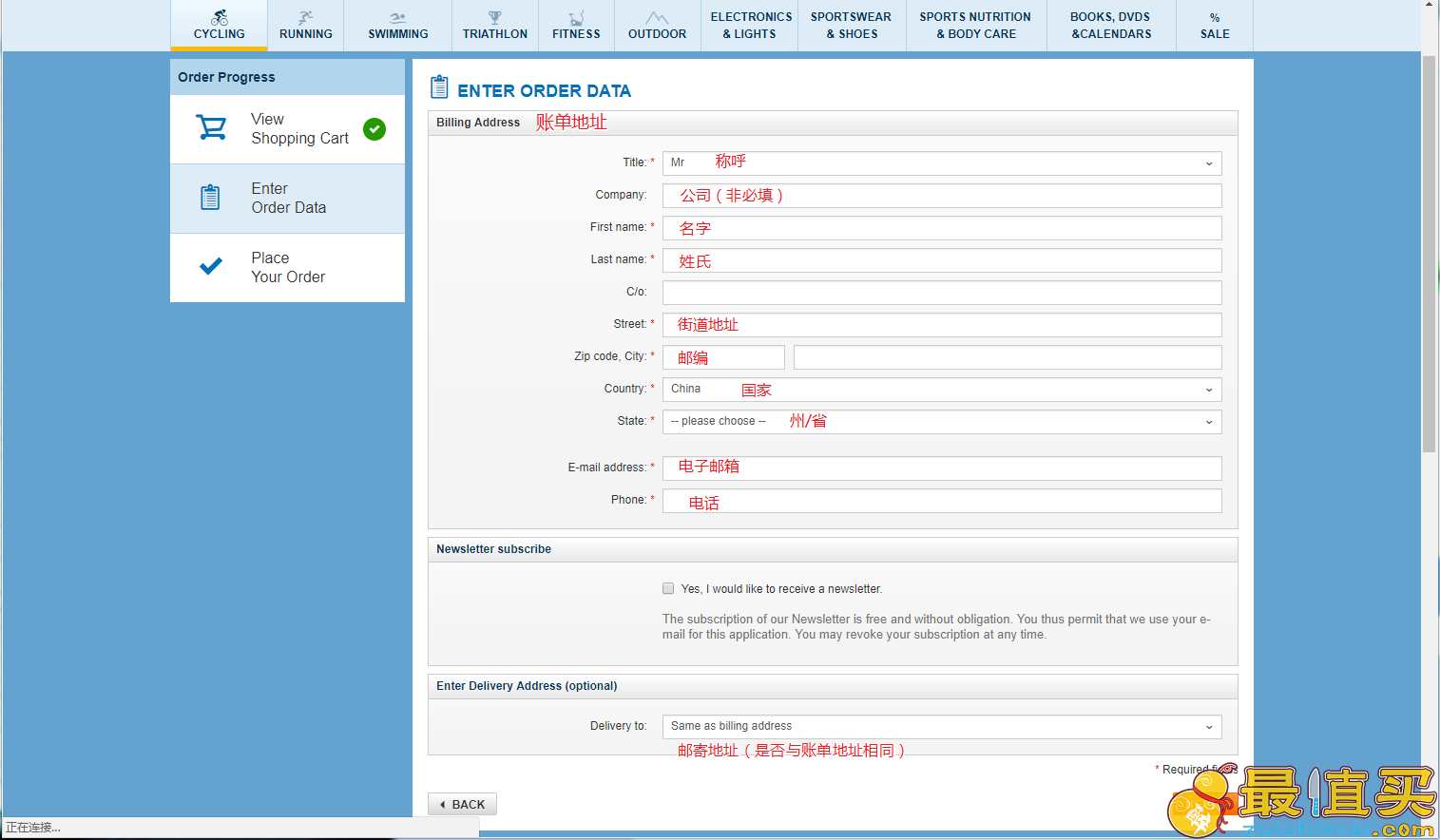Viewport: 1440px width, 840px height.
Task: Open the Title dropdown showing Mr
Action: click(942, 163)
